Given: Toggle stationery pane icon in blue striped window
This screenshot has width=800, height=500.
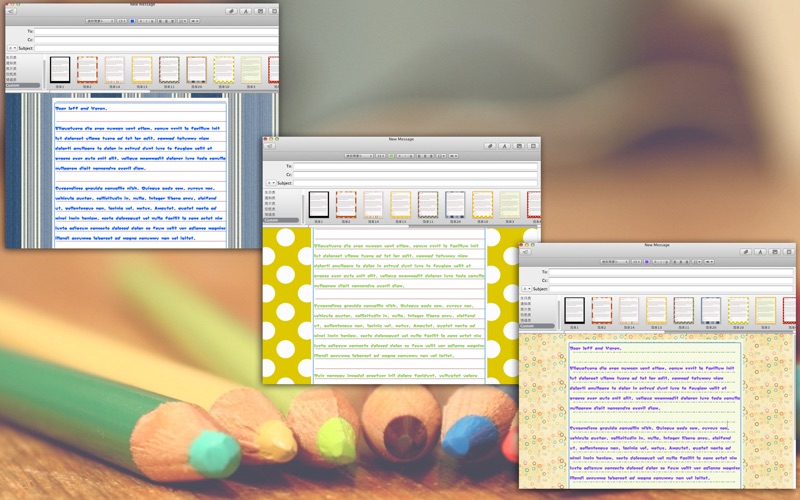Looking at the screenshot, I should [x=274, y=11].
